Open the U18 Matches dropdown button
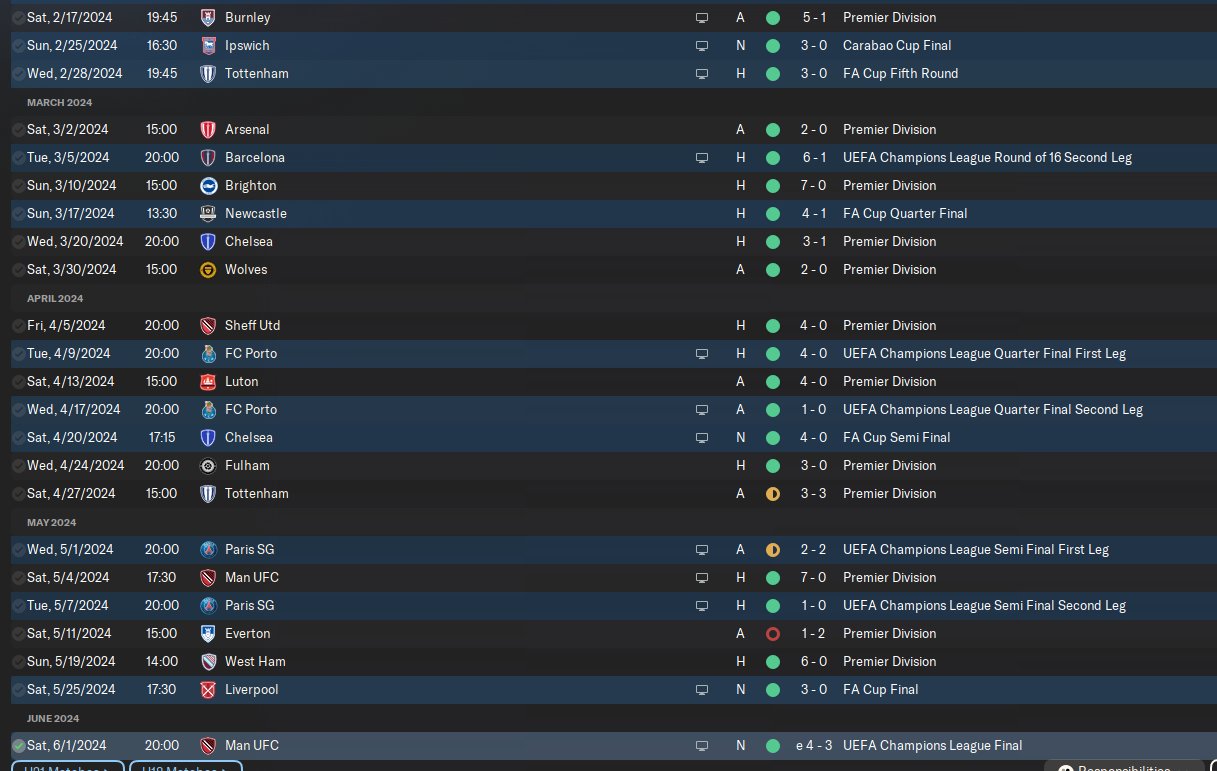The image size is (1217, 771). (186, 766)
